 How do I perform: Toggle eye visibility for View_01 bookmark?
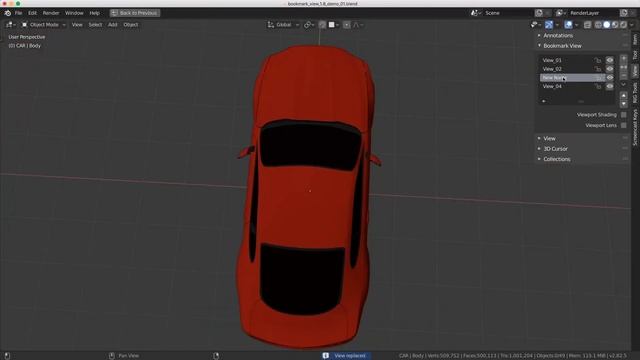point(610,60)
